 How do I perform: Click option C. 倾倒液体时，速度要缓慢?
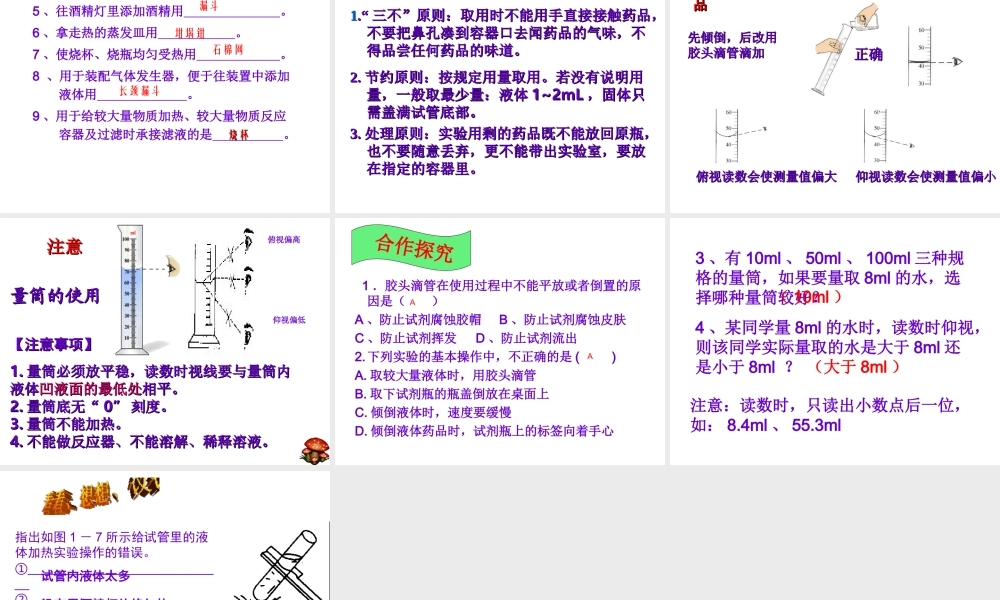[433, 413]
